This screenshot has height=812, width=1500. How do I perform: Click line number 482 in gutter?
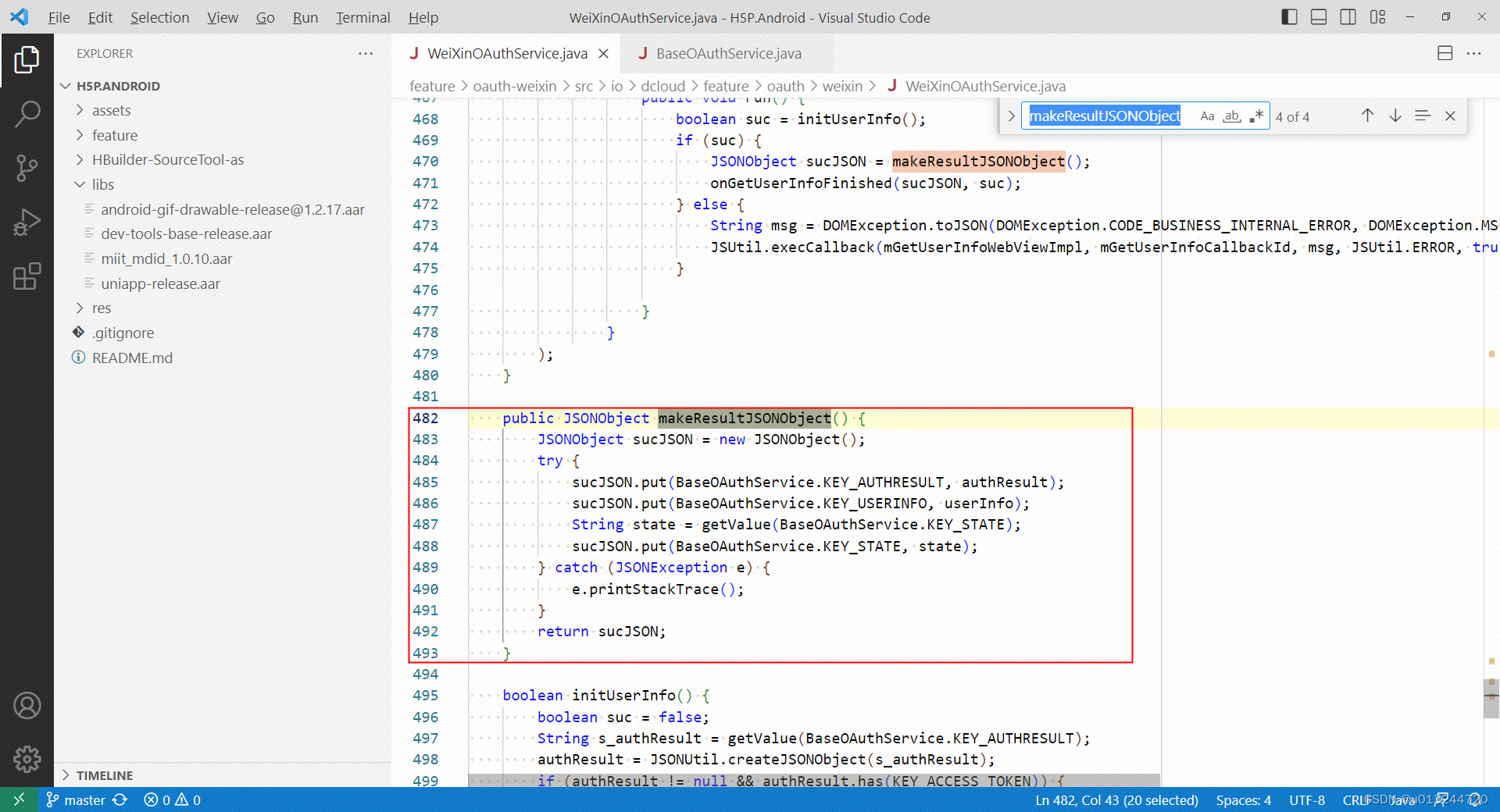(426, 418)
